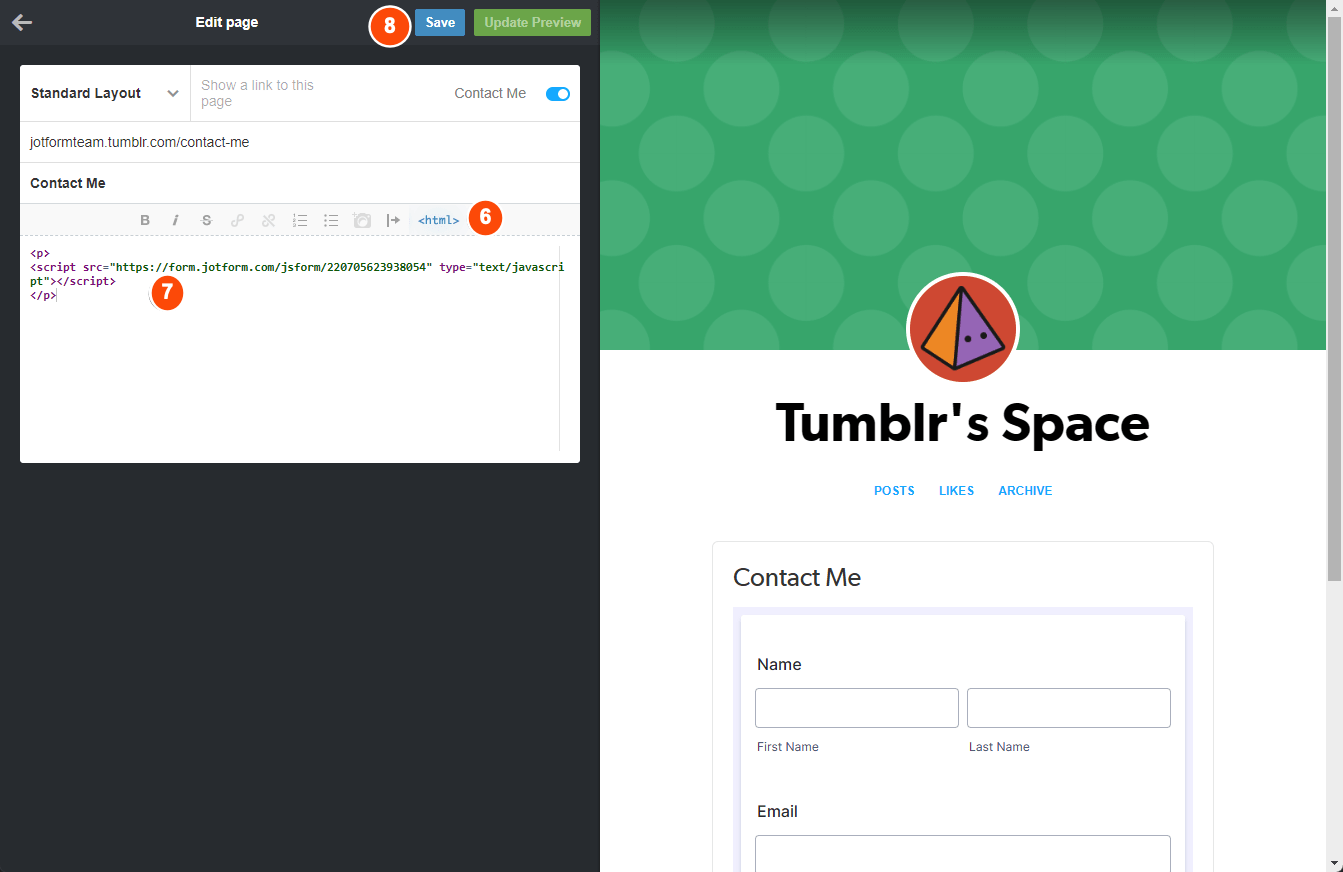This screenshot has width=1343, height=872.
Task: Insert an unordered bullet list
Action: 331,220
